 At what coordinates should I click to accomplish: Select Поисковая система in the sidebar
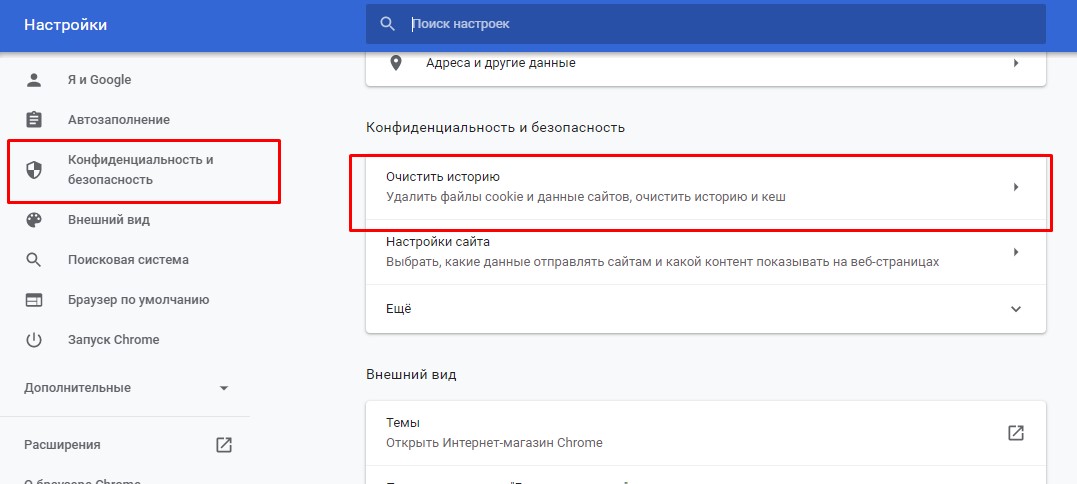click(128, 260)
